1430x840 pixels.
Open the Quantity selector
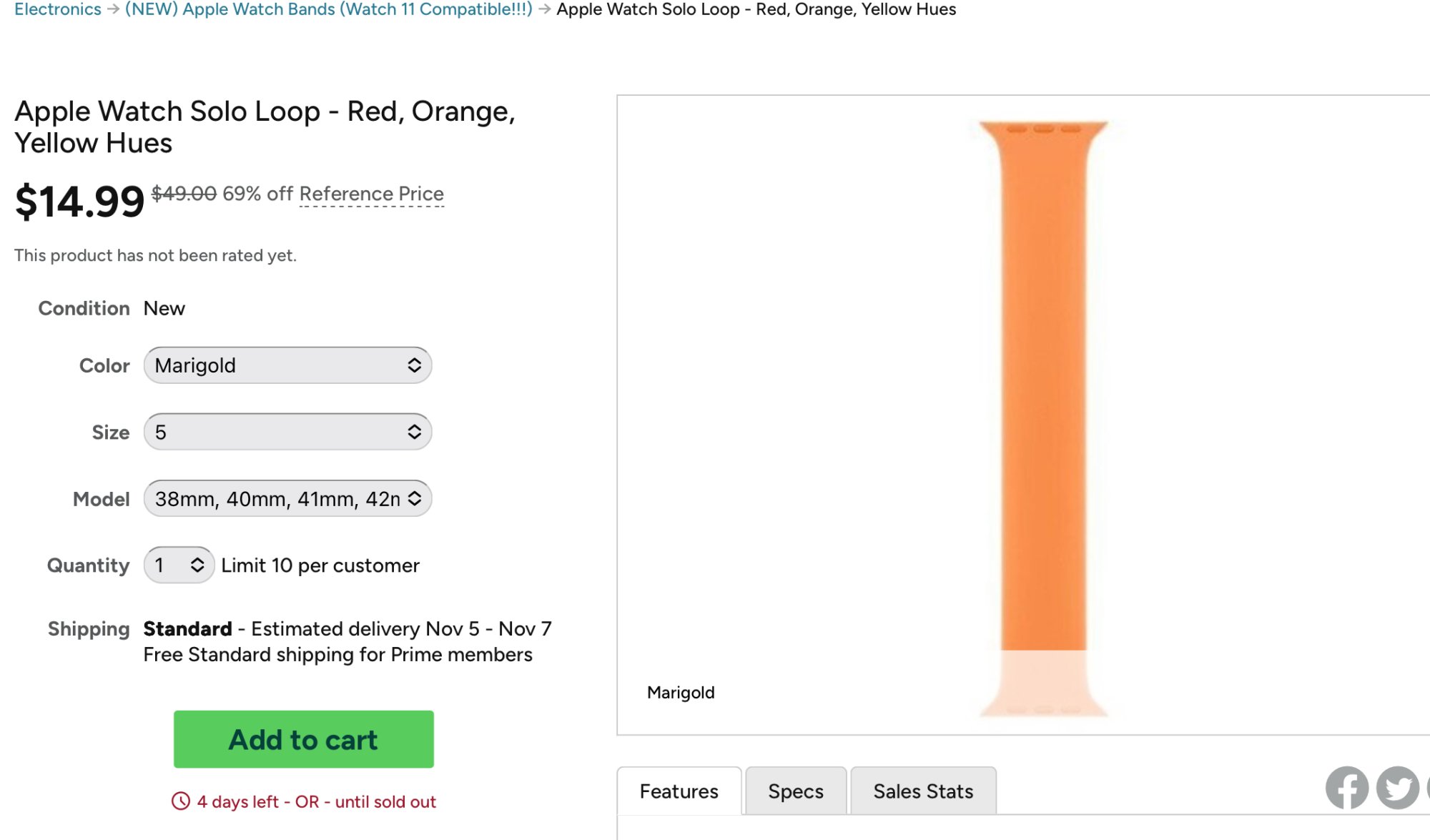[x=178, y=565]
